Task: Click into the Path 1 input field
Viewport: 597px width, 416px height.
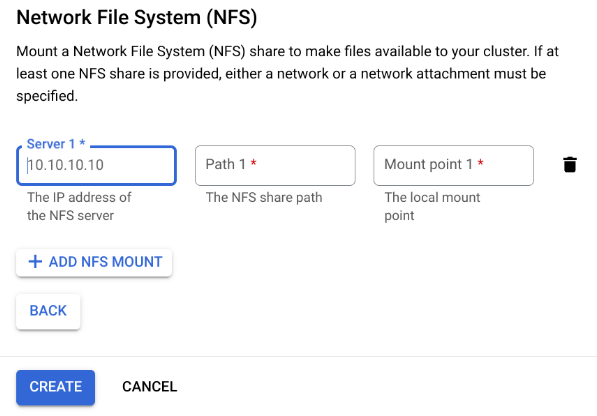Action: coord(275,166)
